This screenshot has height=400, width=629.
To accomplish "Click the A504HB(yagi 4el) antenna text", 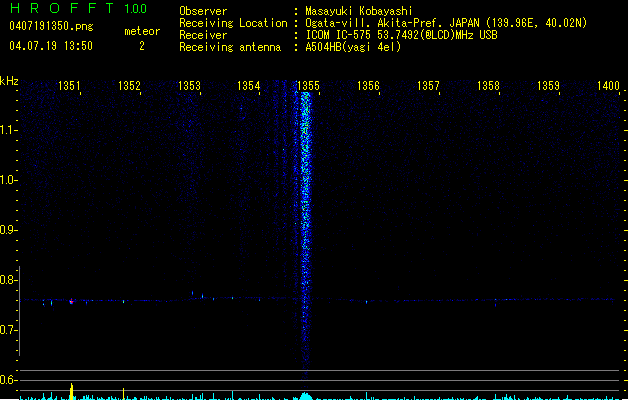I will click(x=353, y=47).
